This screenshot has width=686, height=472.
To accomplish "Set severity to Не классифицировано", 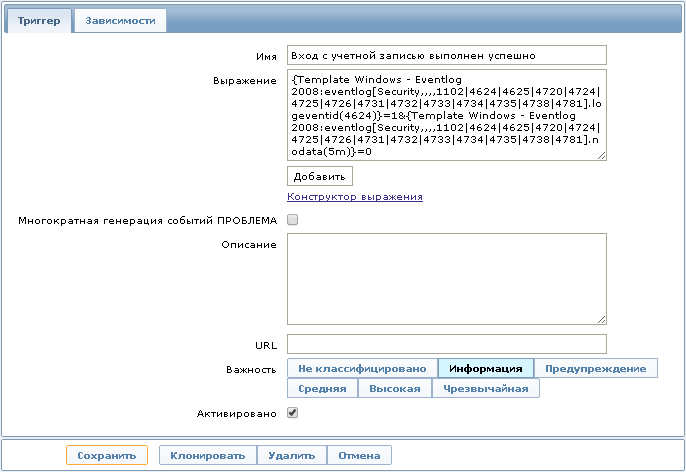I will [362, 369].
